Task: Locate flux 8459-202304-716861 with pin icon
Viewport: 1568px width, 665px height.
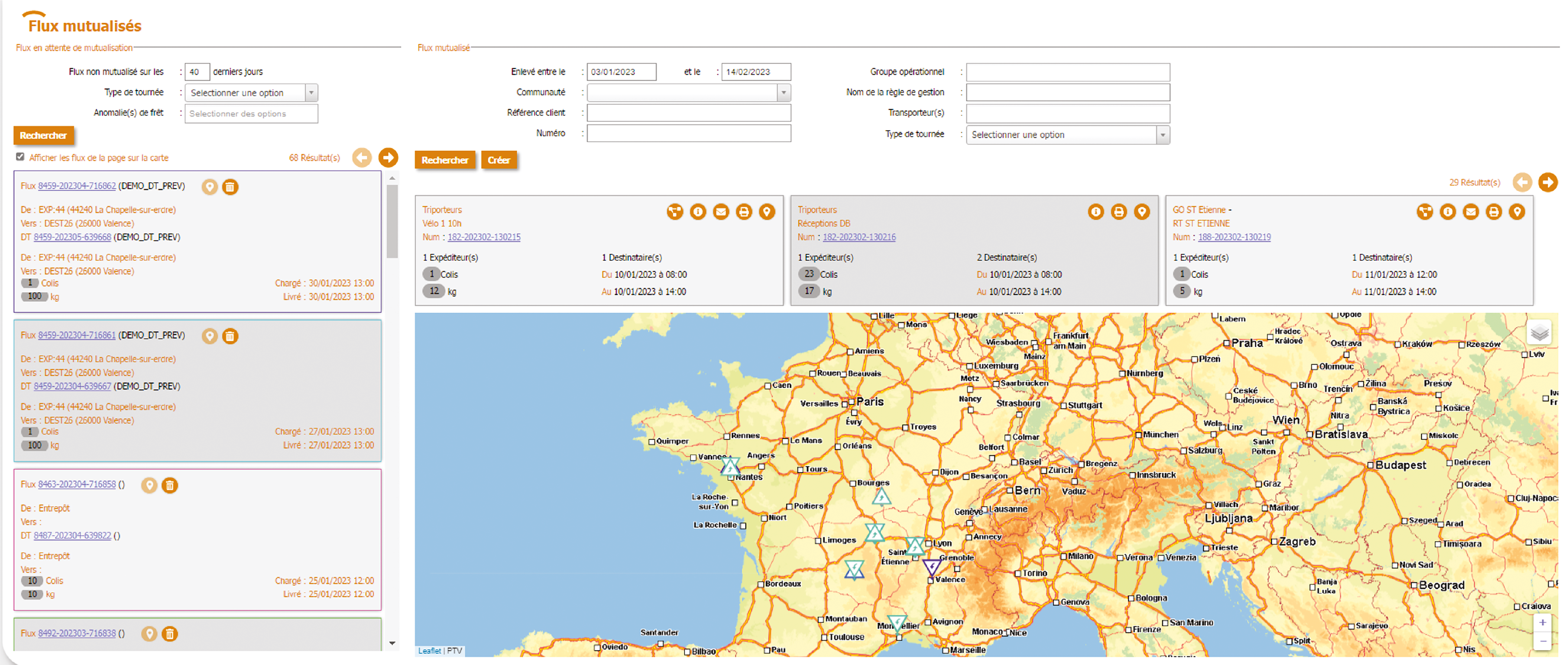Action: (x=209, y=336)
